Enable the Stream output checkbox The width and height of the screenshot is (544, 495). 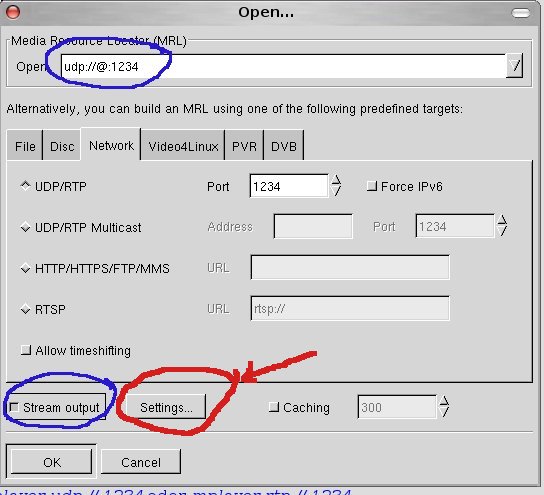[x=14, y=407]
